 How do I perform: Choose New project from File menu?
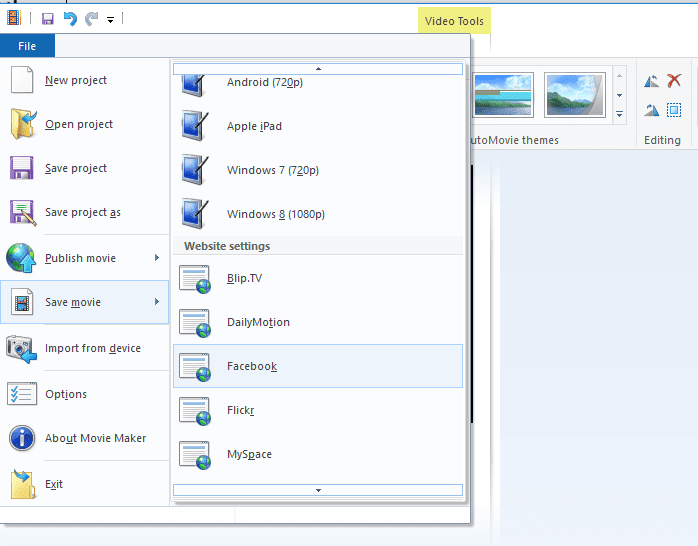(x=85, y=80)
